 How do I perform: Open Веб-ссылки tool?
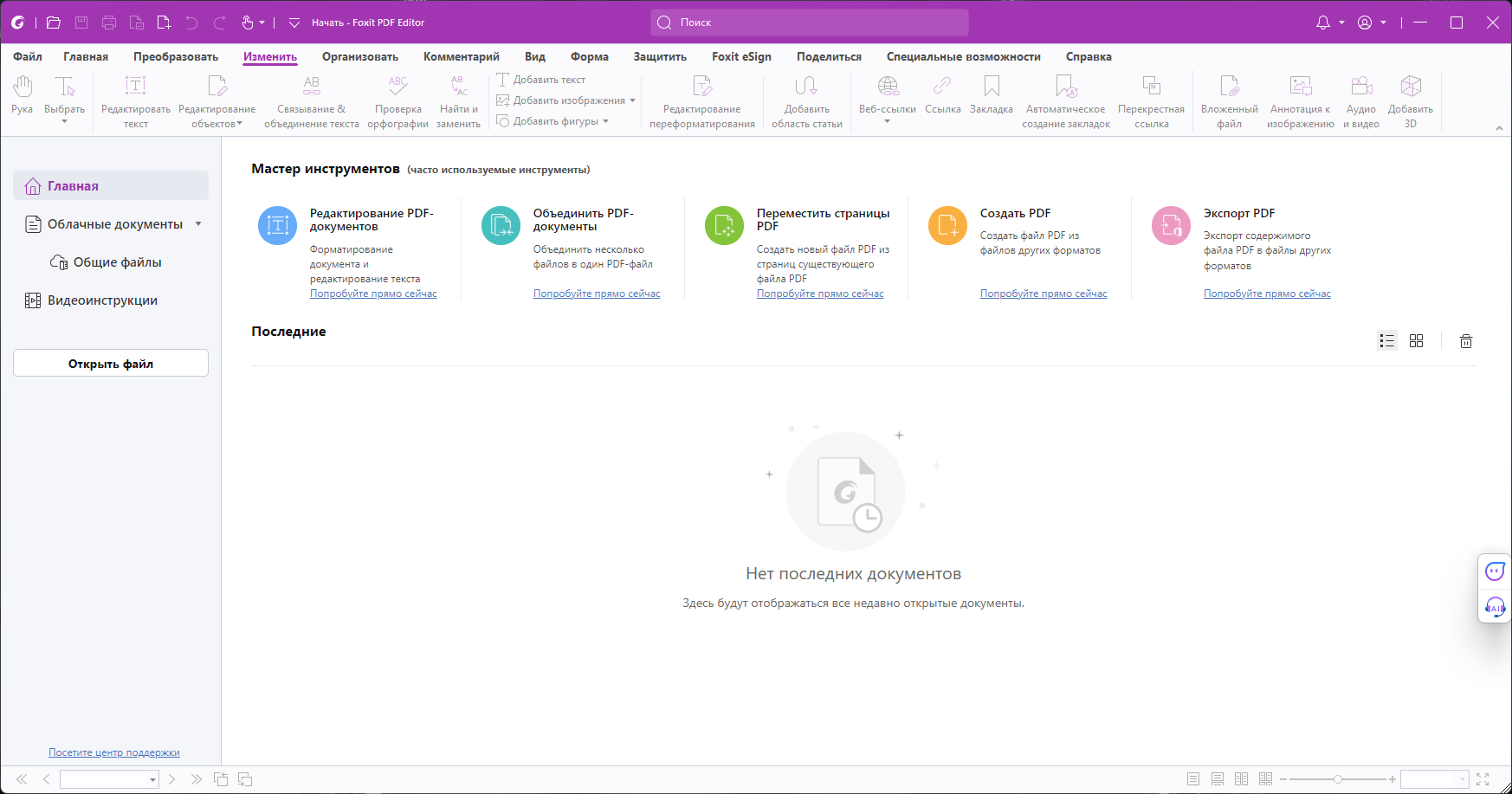click(x=888, y=100)
